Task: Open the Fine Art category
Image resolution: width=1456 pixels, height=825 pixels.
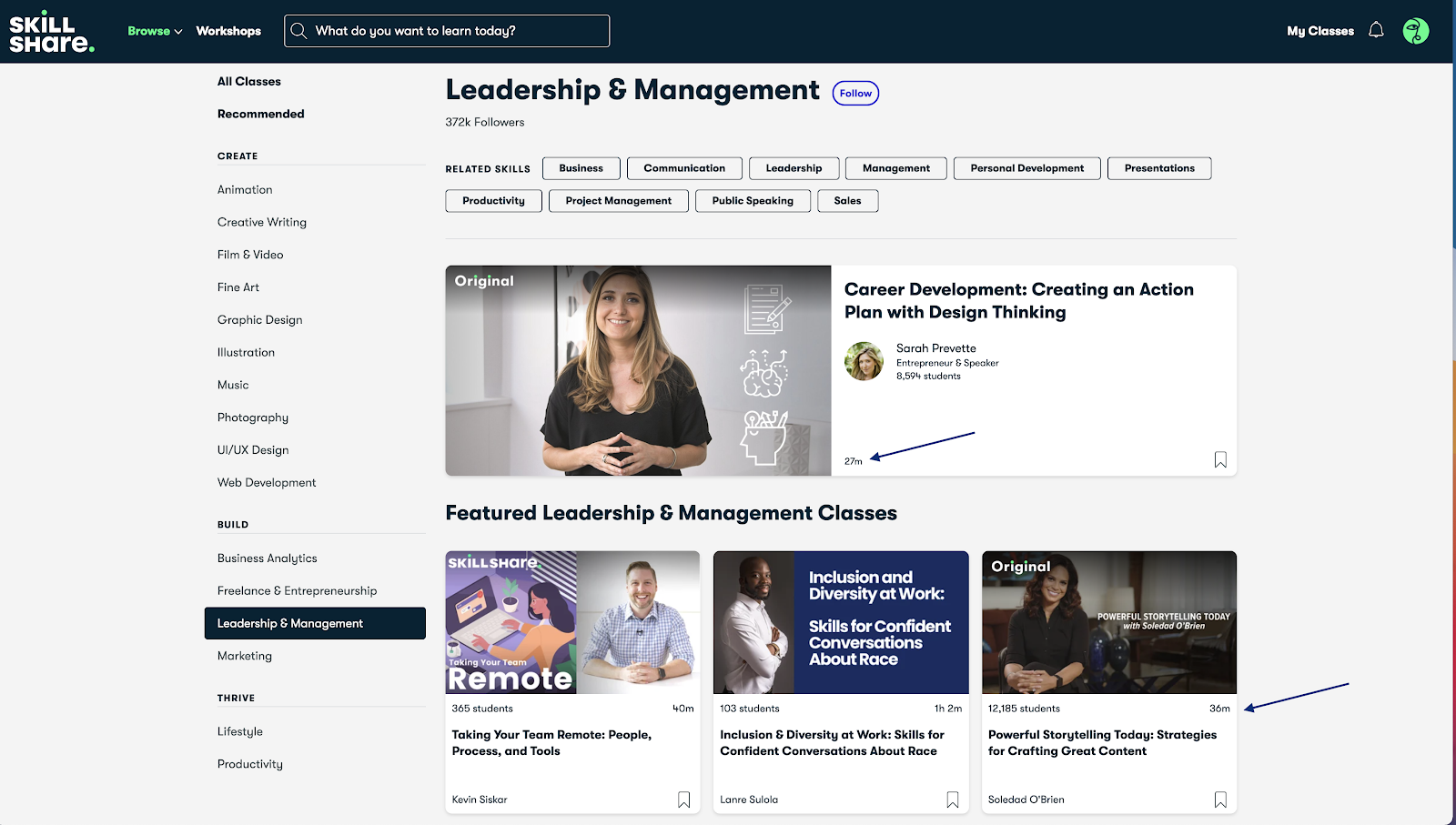Action: pos(238,287)
